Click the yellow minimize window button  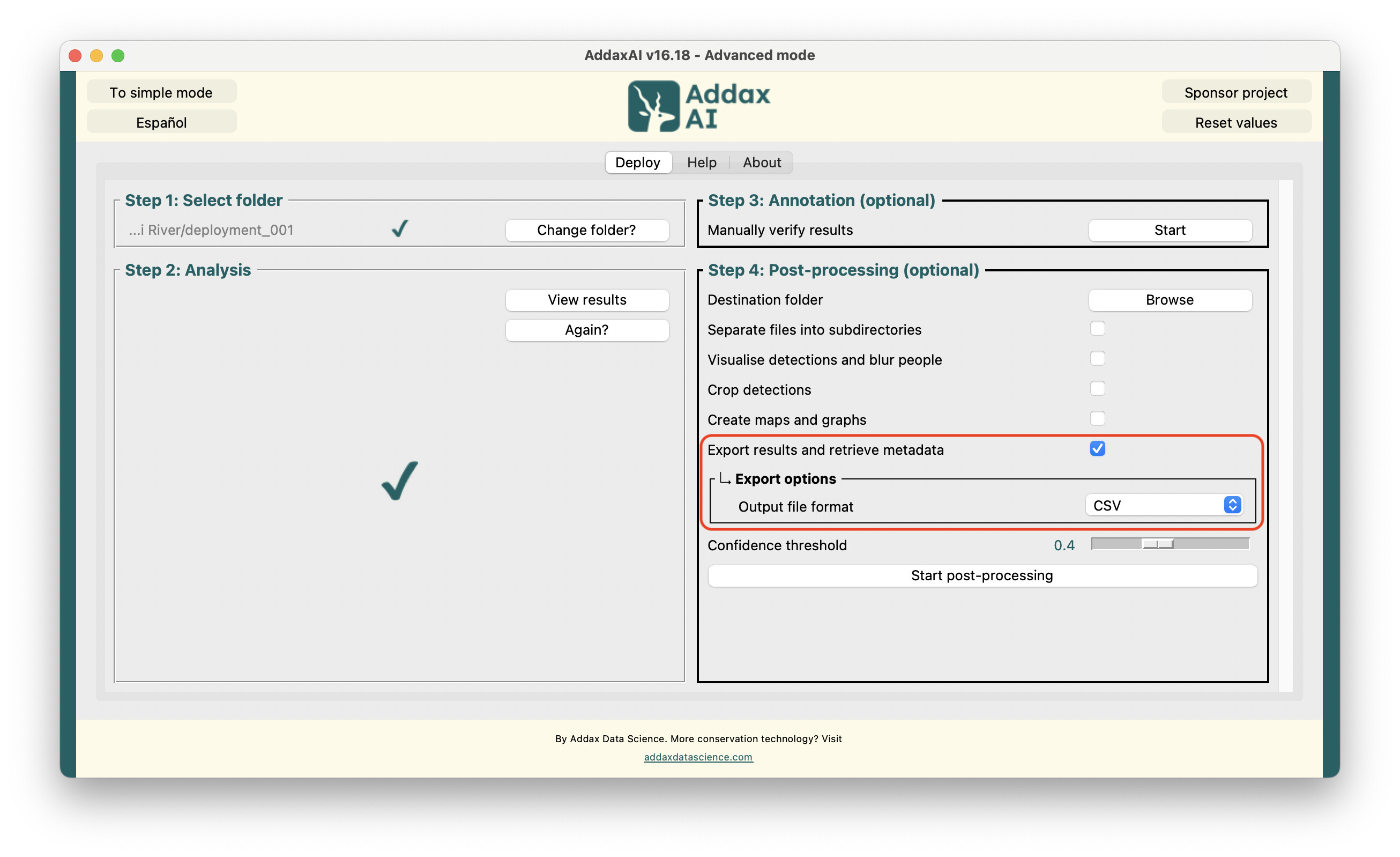[96, 55]
